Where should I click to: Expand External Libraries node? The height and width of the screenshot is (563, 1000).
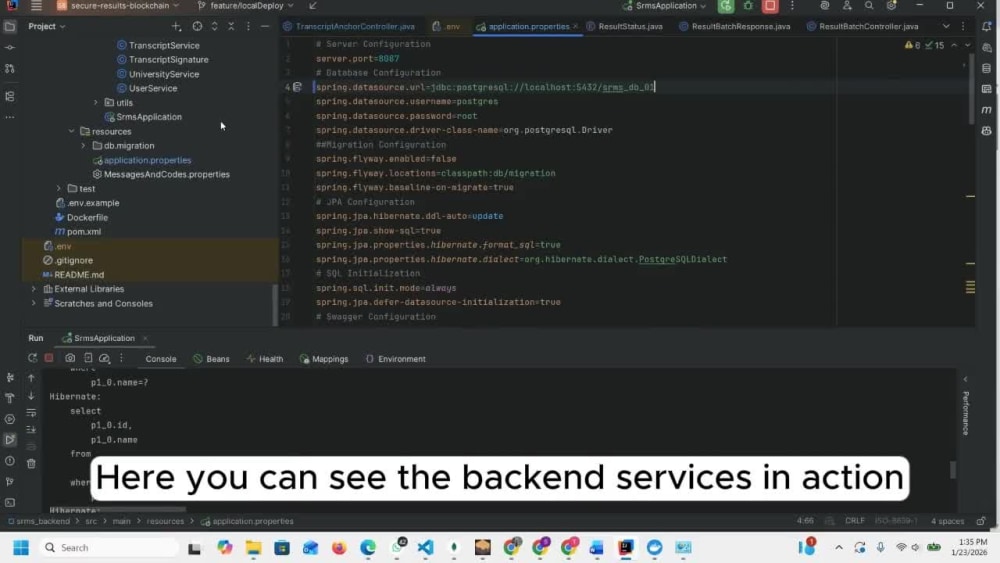[x=34, y=289]
